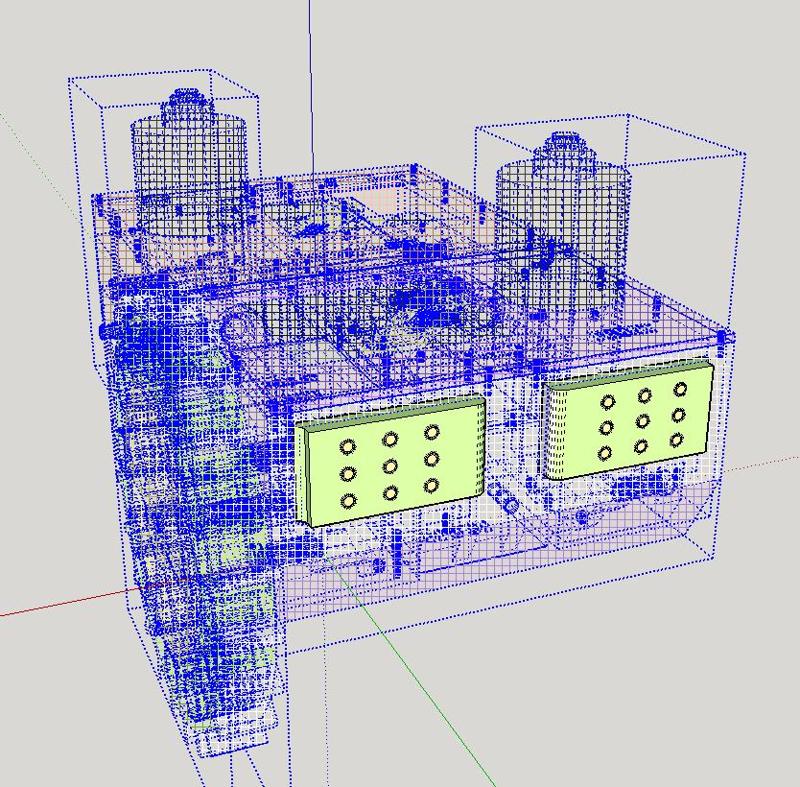Pick the tall left cylinder motor
The width and height of the screenshot is (800, 787).
click(x=190, y=163)
